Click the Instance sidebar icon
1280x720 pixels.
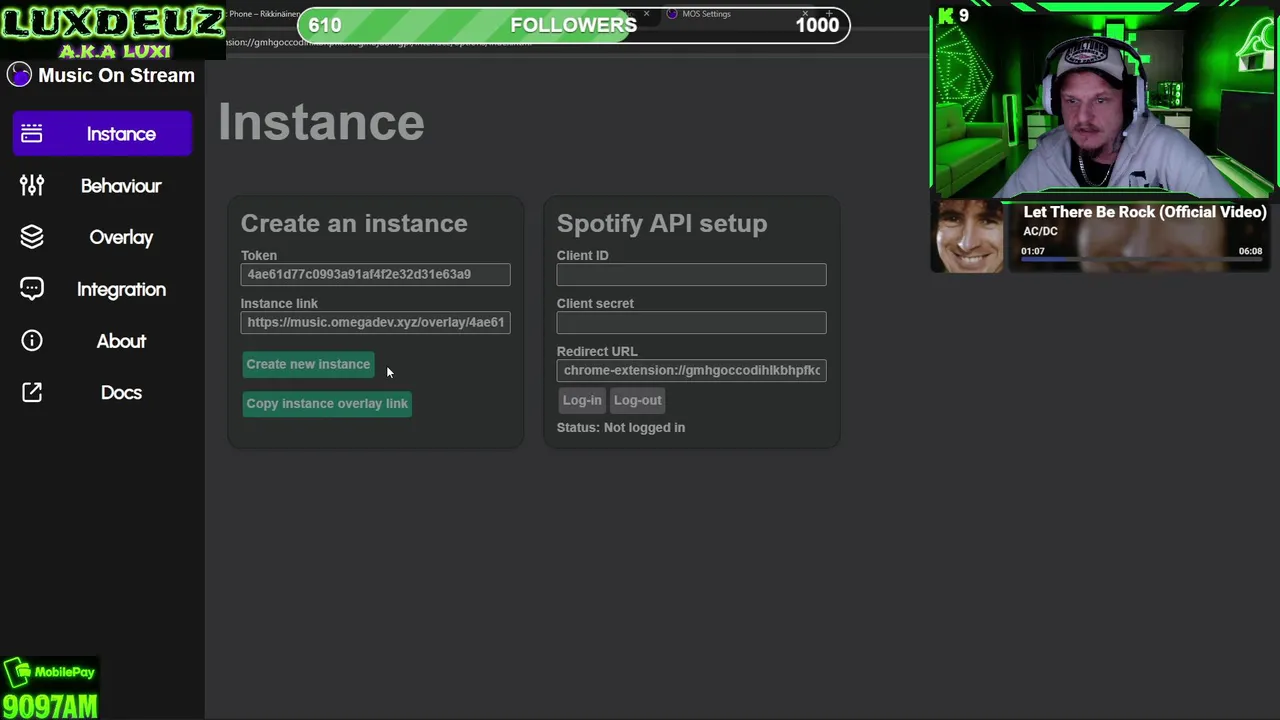[x=32, y=134]
